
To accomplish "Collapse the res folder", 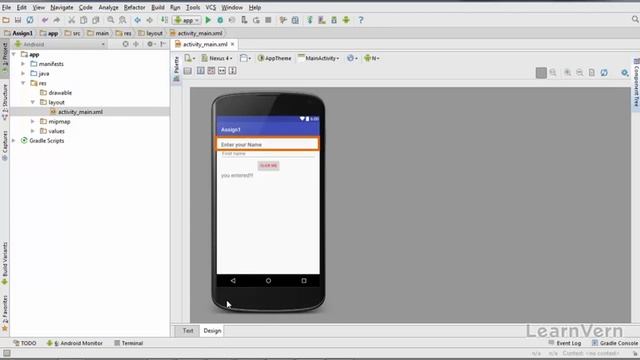I will 23,83.
